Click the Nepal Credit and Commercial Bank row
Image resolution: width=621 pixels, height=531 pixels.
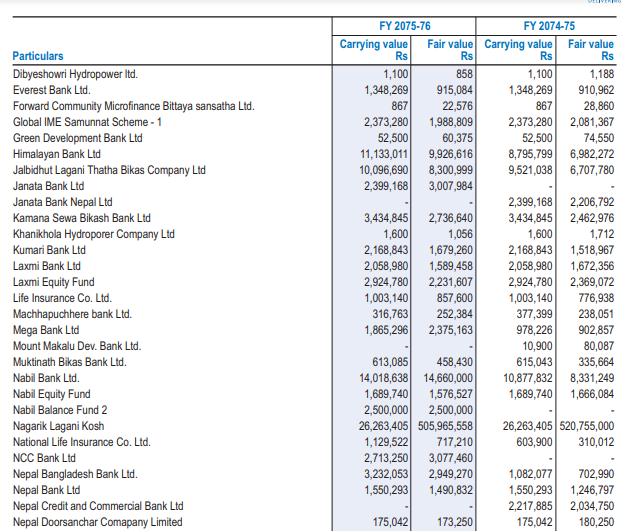[x=98, y=506]
